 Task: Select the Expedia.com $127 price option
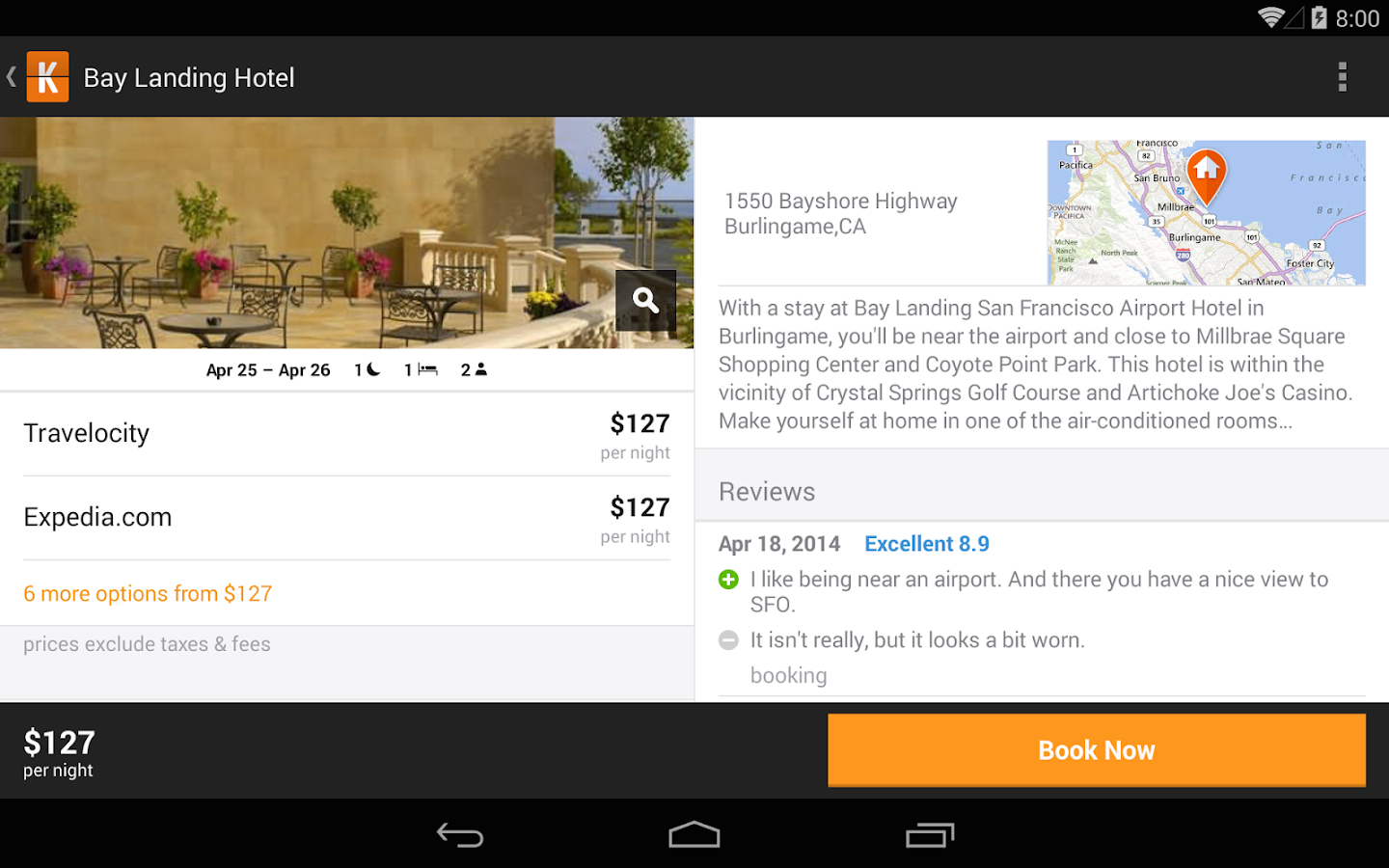pyautogui.click(x=346, y=518)
